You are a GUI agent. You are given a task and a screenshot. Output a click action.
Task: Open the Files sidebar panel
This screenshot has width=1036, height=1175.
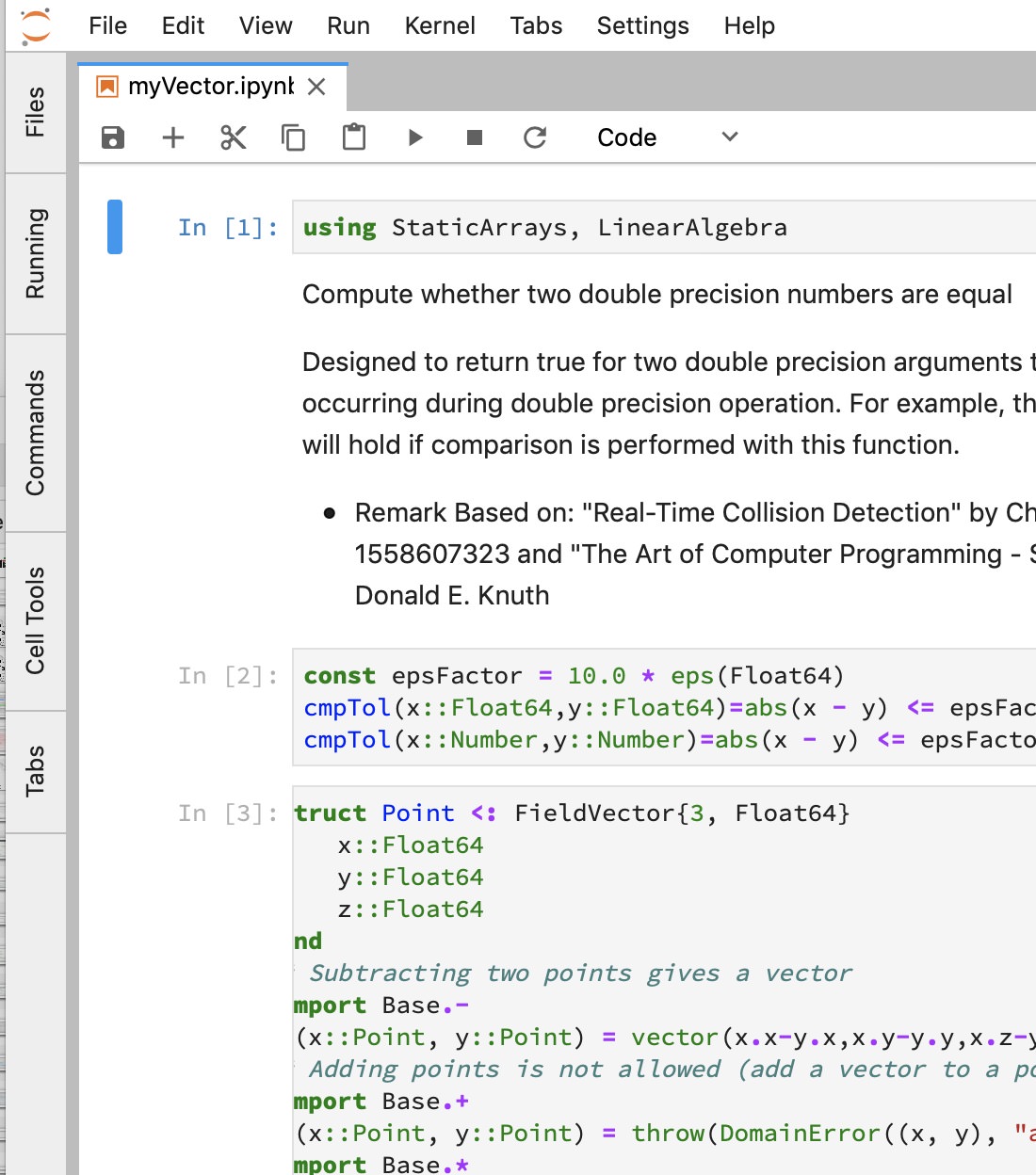[36, 113]
